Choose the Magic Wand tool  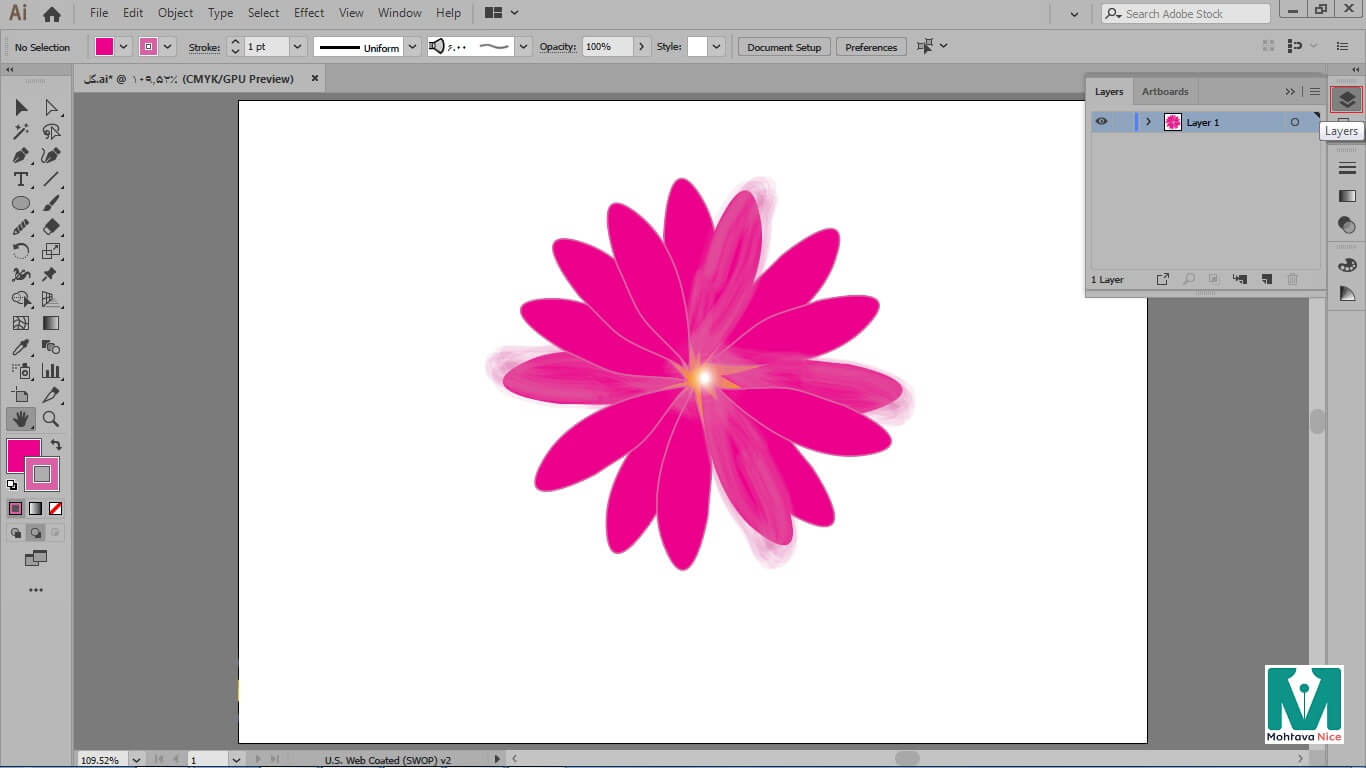click(x=20, y=131)
